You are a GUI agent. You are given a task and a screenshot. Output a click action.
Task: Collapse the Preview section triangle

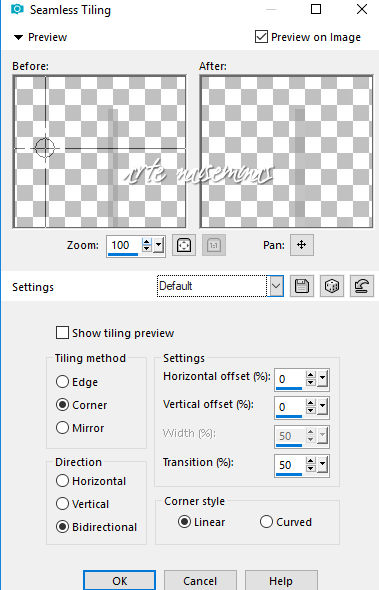(18, 37)
